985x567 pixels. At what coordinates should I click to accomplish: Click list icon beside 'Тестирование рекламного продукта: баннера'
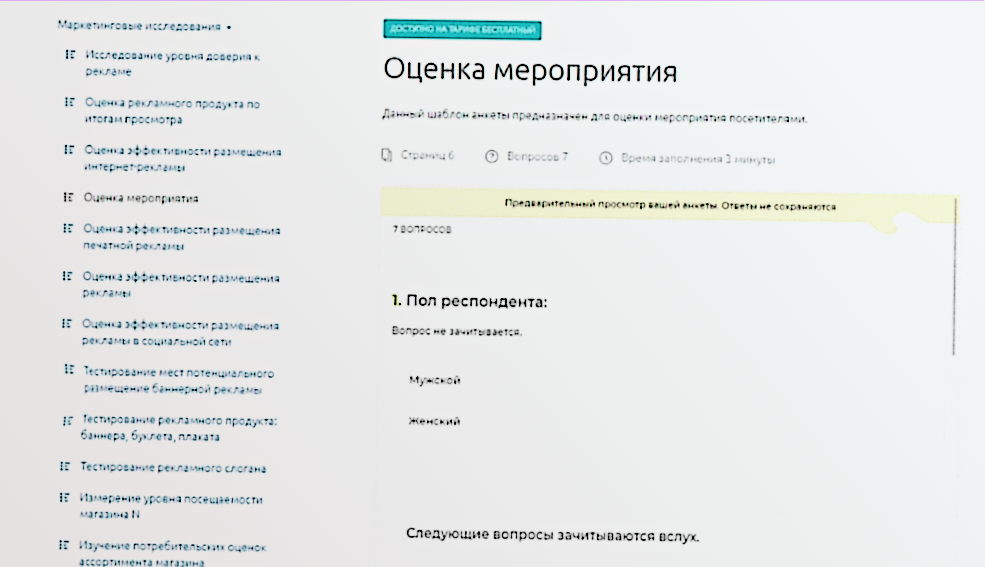pyautogui.click(x=67, y=421)
